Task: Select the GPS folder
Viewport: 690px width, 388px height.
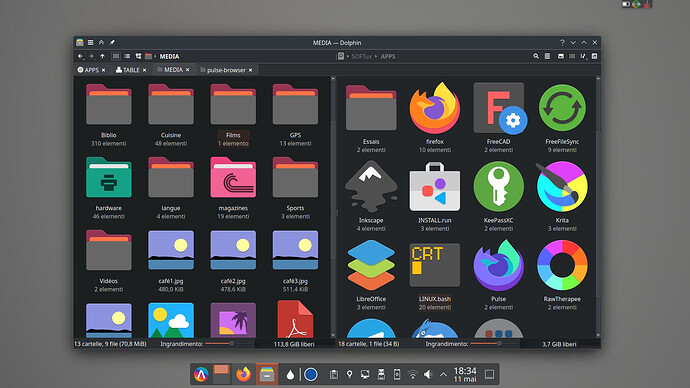Action: click(x=295, y=115)
